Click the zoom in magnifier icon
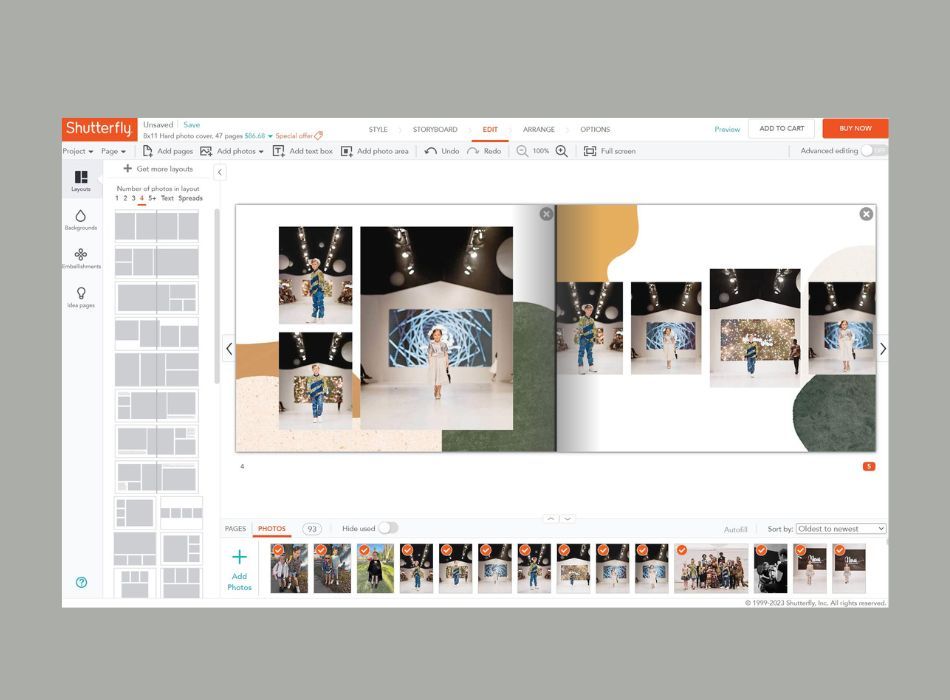The image size is (950, 700). point(562,151)
